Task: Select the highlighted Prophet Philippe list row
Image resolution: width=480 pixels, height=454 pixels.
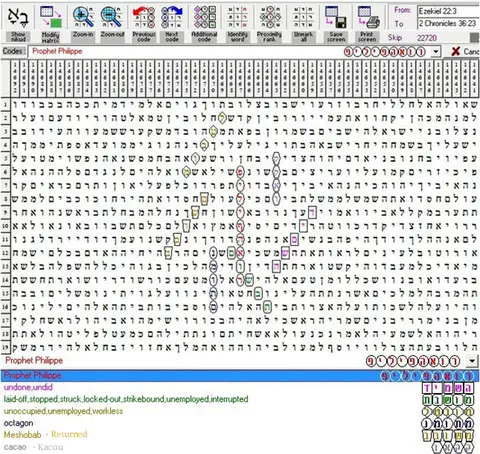Action: [x=240, y=375]
